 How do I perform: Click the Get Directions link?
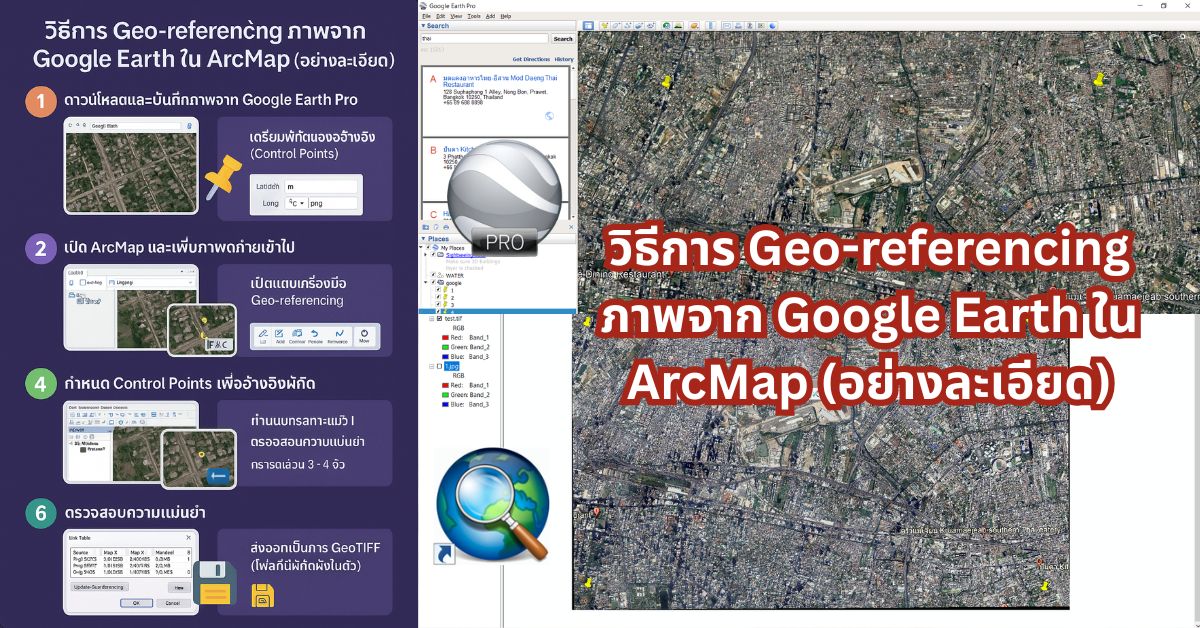[x=531, y=59]
